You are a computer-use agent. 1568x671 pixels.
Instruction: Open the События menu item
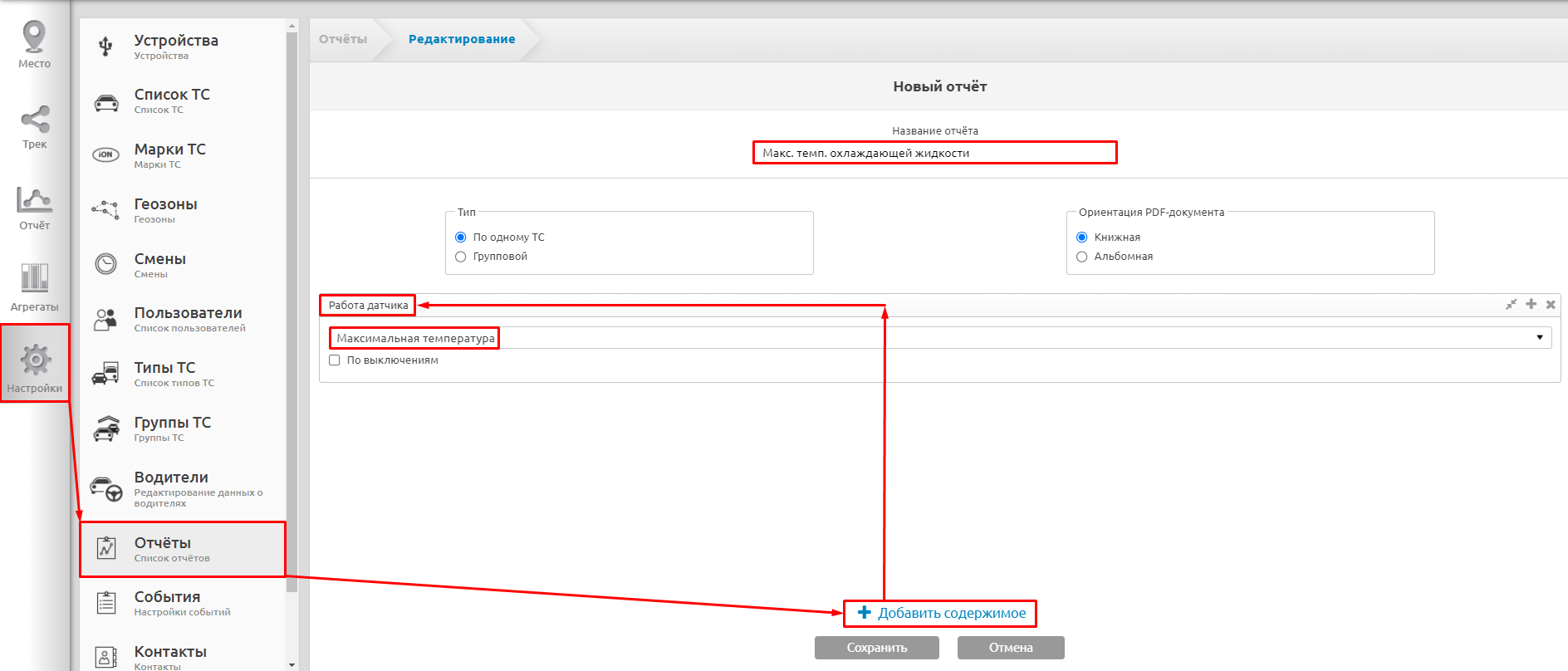pyautogui.click(x=183, y=603)
